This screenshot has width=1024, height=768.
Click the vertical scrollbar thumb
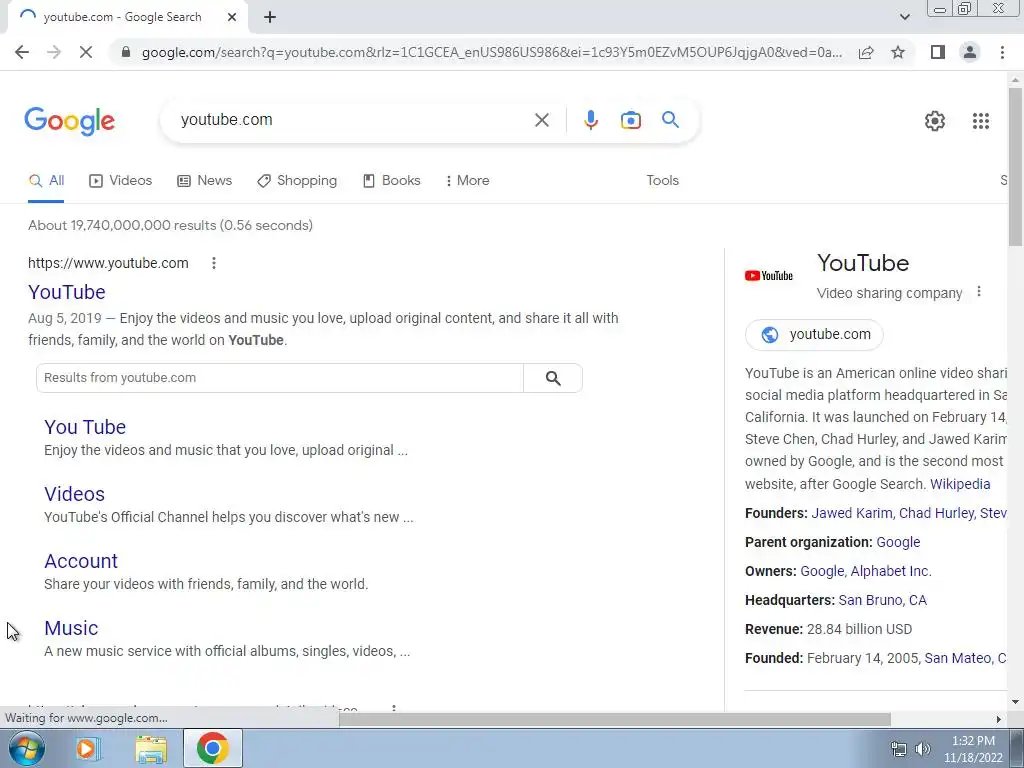1016,167
